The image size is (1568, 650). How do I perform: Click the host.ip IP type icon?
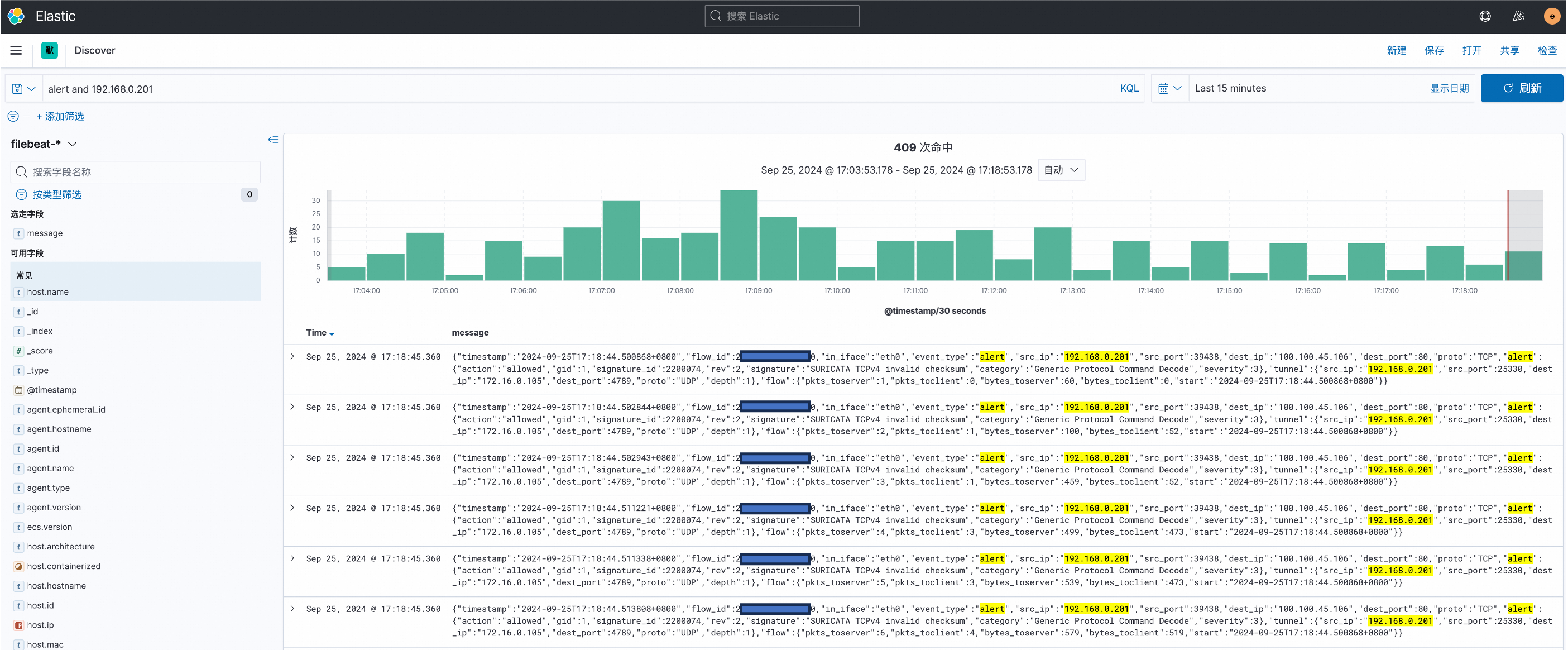tap(19, 625)
